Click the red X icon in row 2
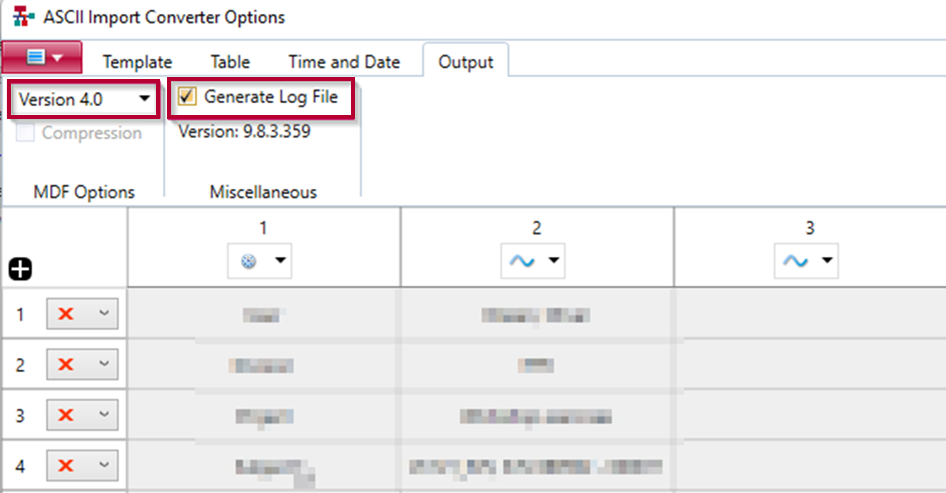946x493 pixels. [66, 364]
